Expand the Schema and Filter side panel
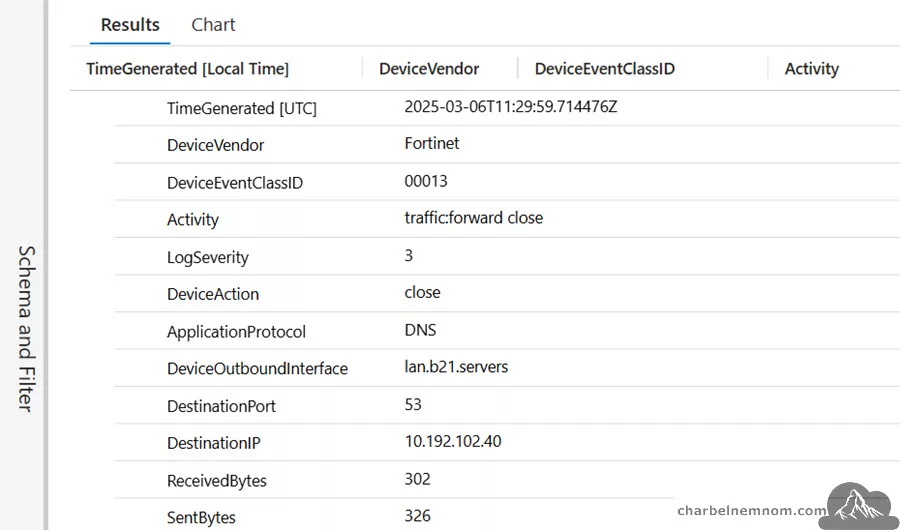 (25, 328)
